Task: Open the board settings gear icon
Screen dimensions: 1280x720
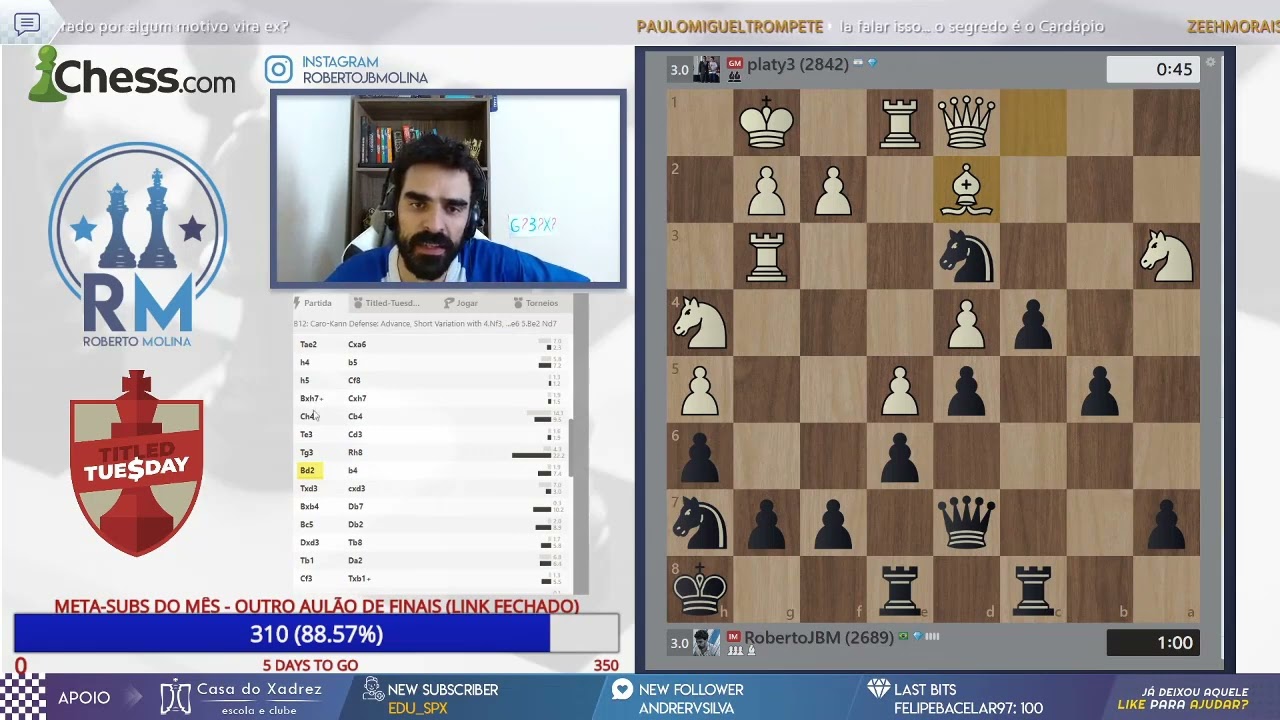Action: (x=1210, y=62)
